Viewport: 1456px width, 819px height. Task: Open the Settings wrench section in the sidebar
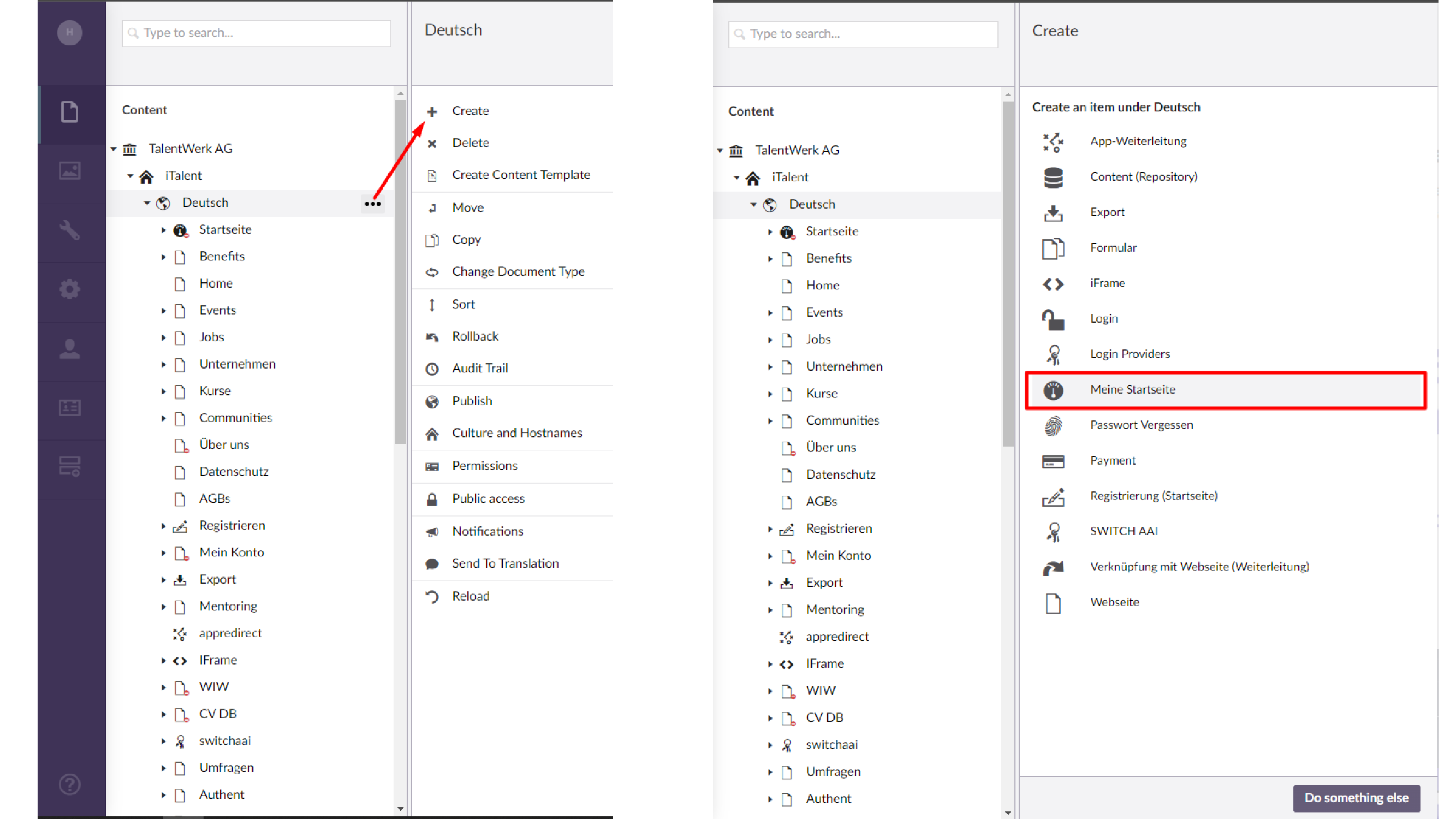tap(70, 230)
